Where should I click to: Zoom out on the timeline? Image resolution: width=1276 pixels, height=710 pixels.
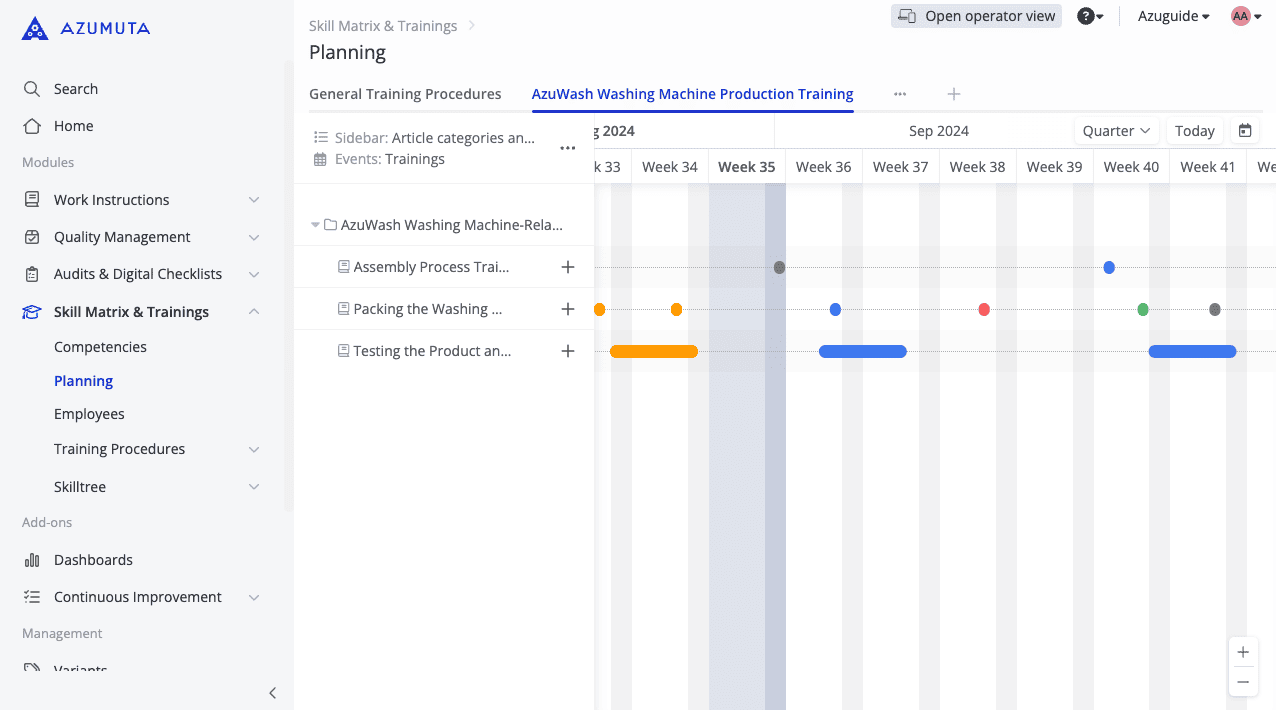pos(1242,682)
